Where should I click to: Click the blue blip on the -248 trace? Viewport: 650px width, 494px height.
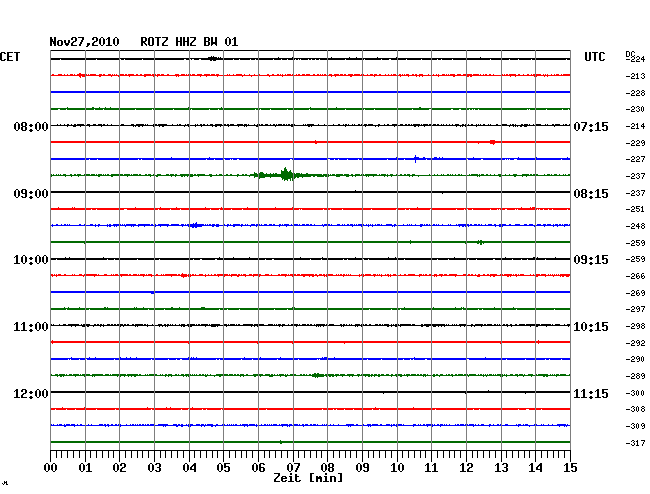tap(195, 225)
